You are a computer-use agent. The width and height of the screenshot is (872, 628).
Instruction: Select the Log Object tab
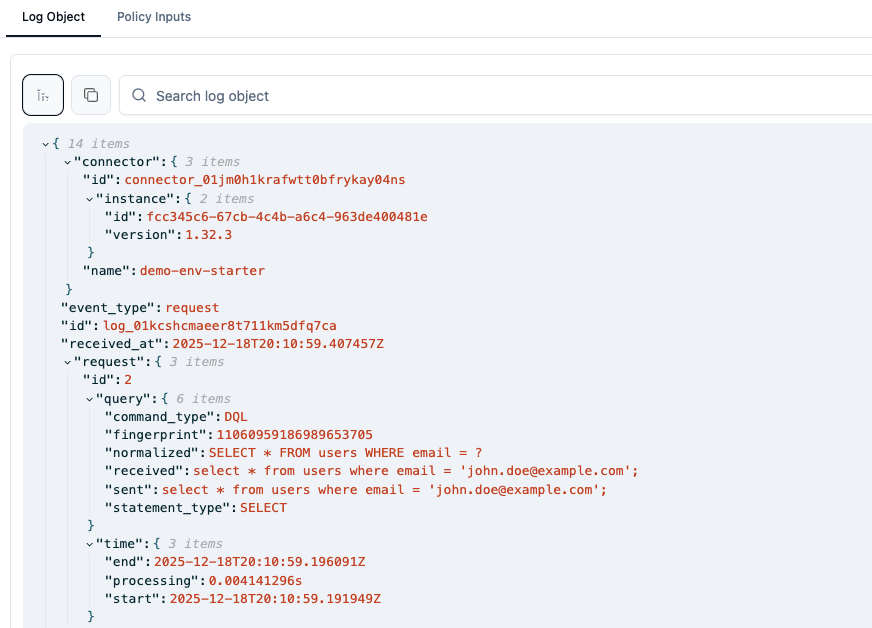click(x=53, y=17)
